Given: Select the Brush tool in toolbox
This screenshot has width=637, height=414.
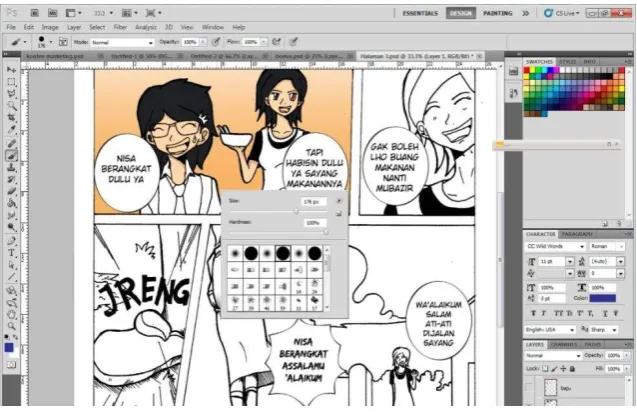Looking at the screenshot, I should pos(11,155).
